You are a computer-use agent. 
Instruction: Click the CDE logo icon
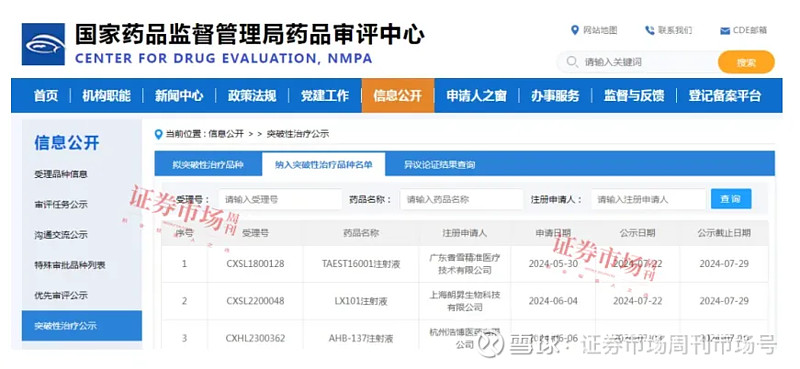(43, 44)
